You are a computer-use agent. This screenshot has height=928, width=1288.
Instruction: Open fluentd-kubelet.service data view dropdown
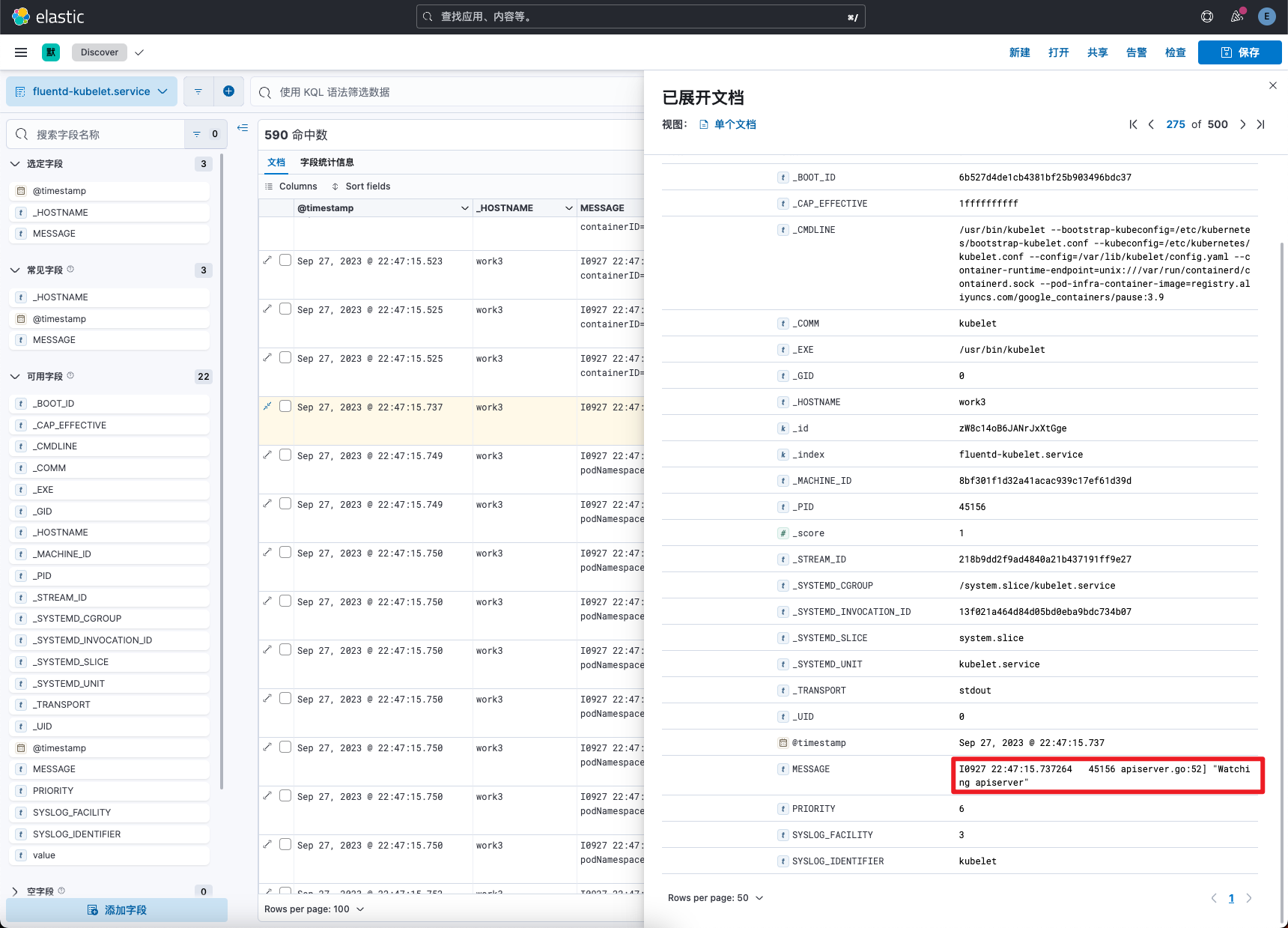(92, 91)
